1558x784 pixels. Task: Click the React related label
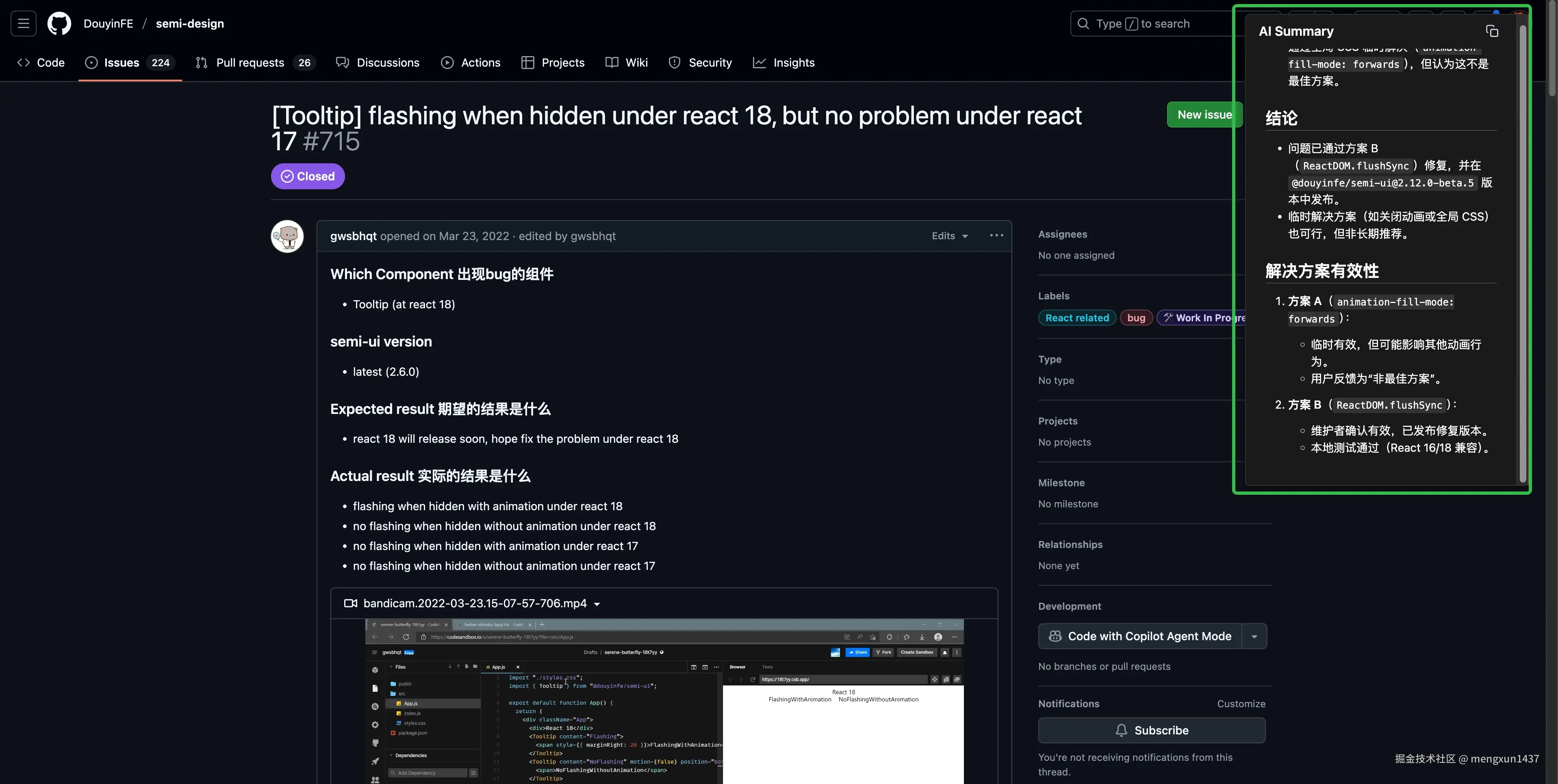click(x=1076, y=318)
